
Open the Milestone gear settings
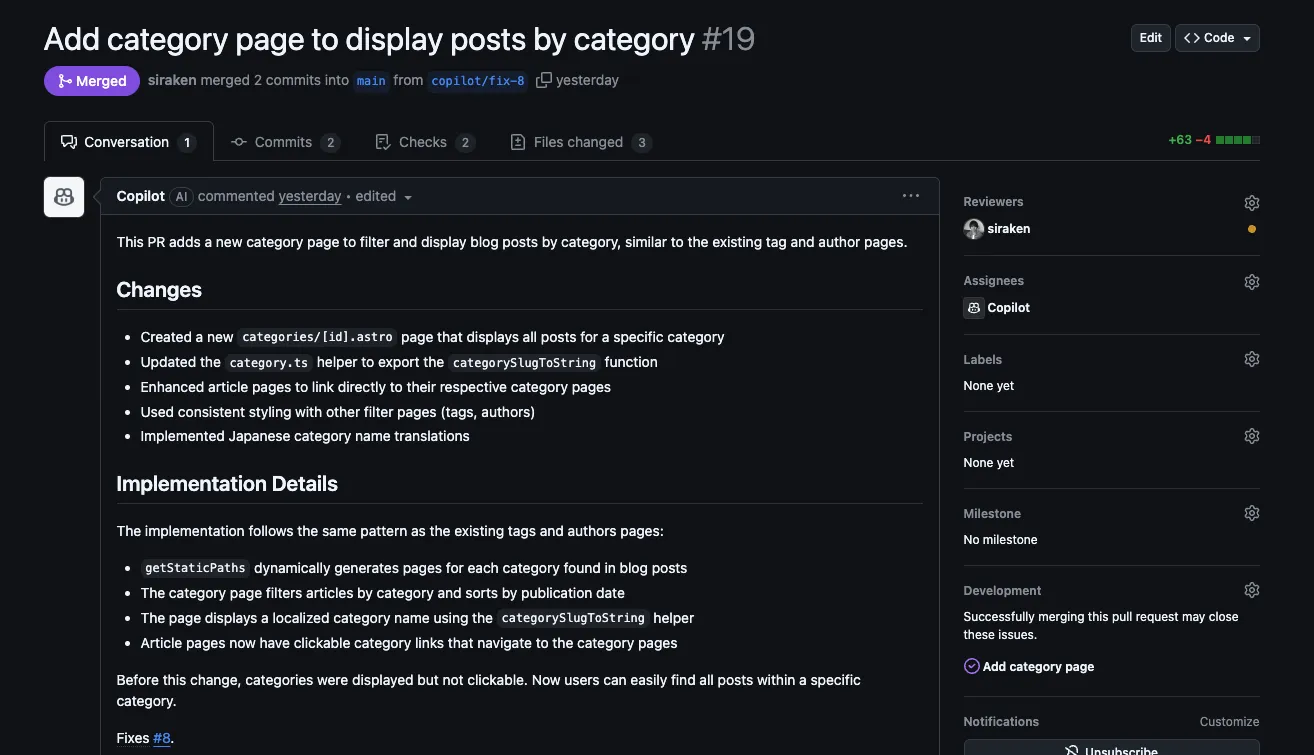coord(1251,513)
